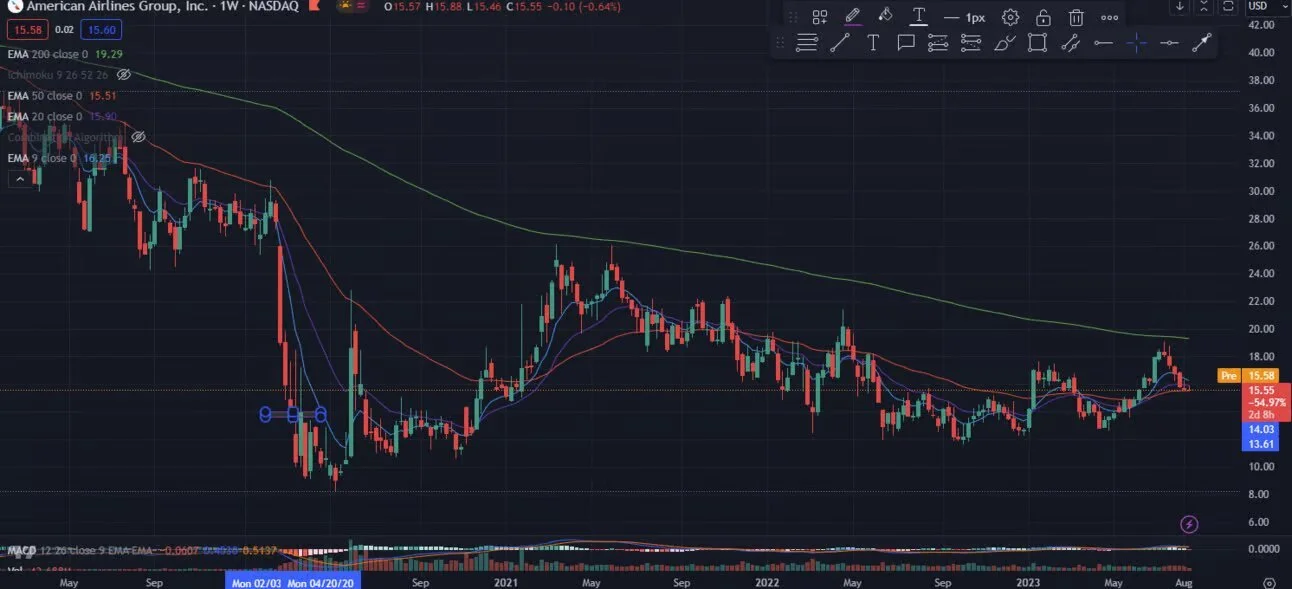Delete the drawing with the trash icon
Screen dimensions: 1292x589
point(1076,17)
